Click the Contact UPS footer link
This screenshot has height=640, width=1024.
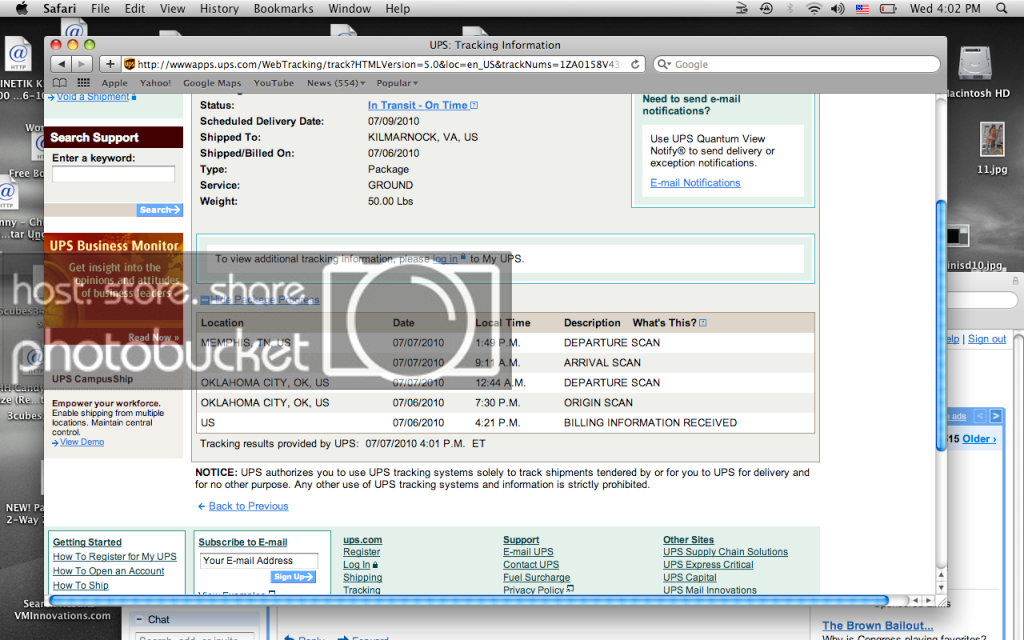click(531, 565)
